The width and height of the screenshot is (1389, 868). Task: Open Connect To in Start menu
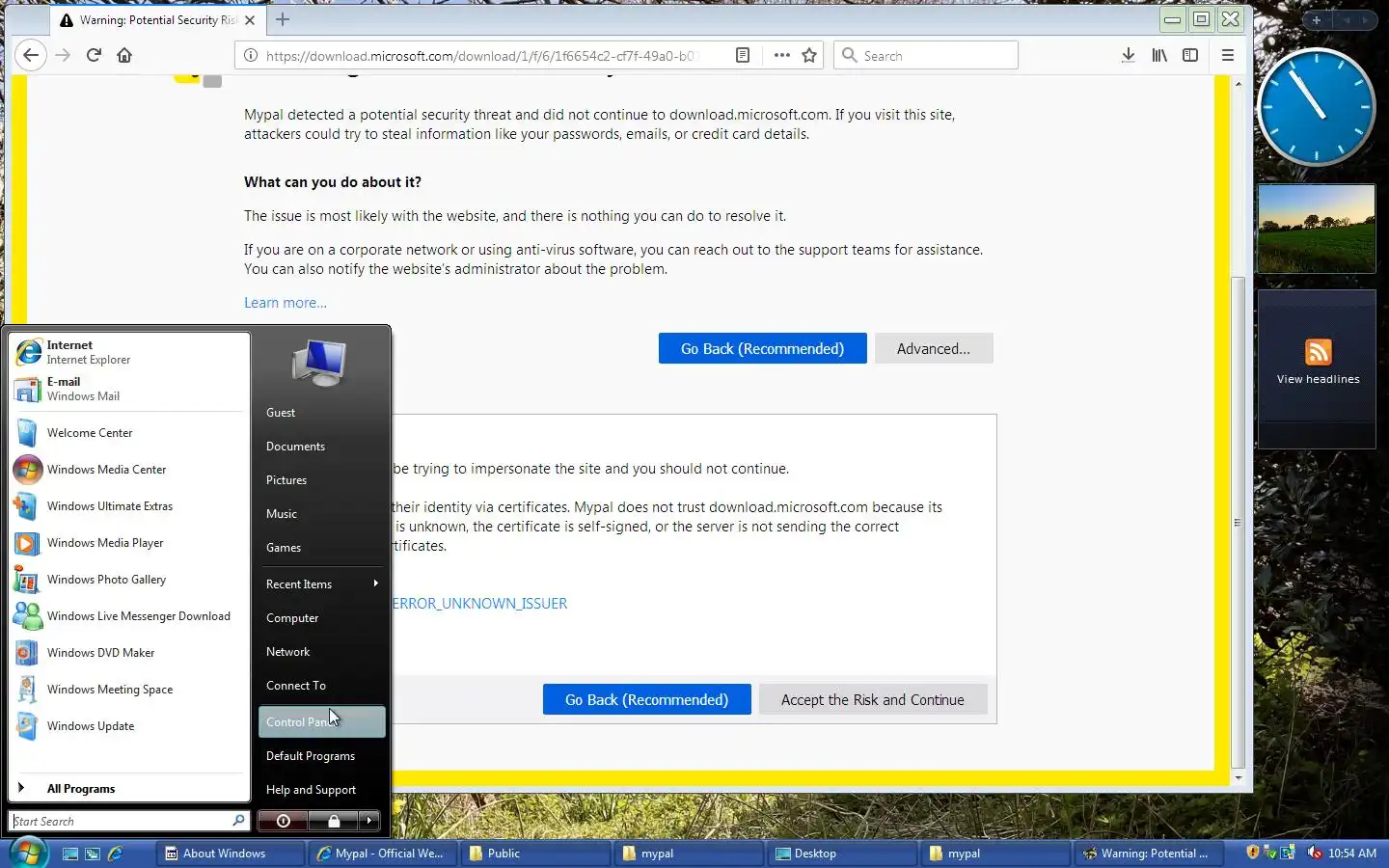(321, 686)
